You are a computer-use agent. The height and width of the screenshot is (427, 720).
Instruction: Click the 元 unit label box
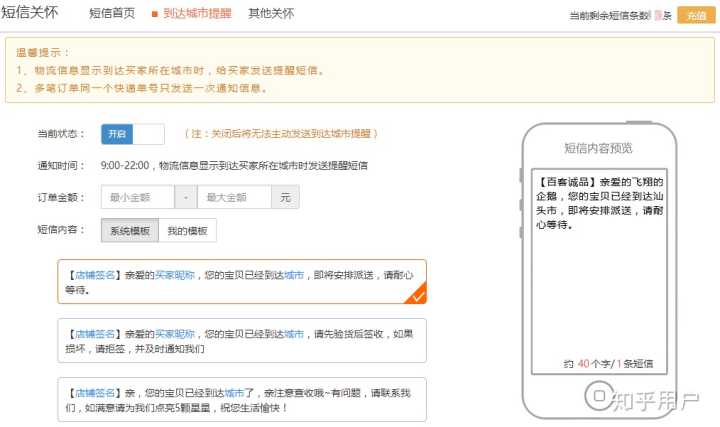pos(286,197)
